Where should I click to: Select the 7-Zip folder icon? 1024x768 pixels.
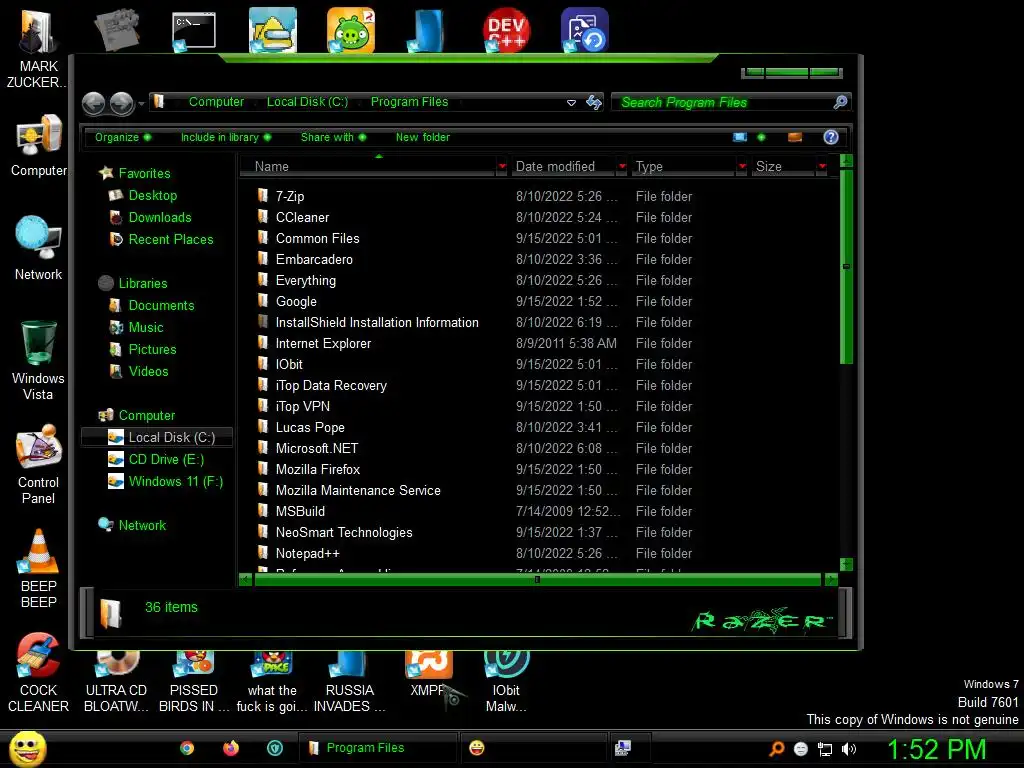(263, 195)
